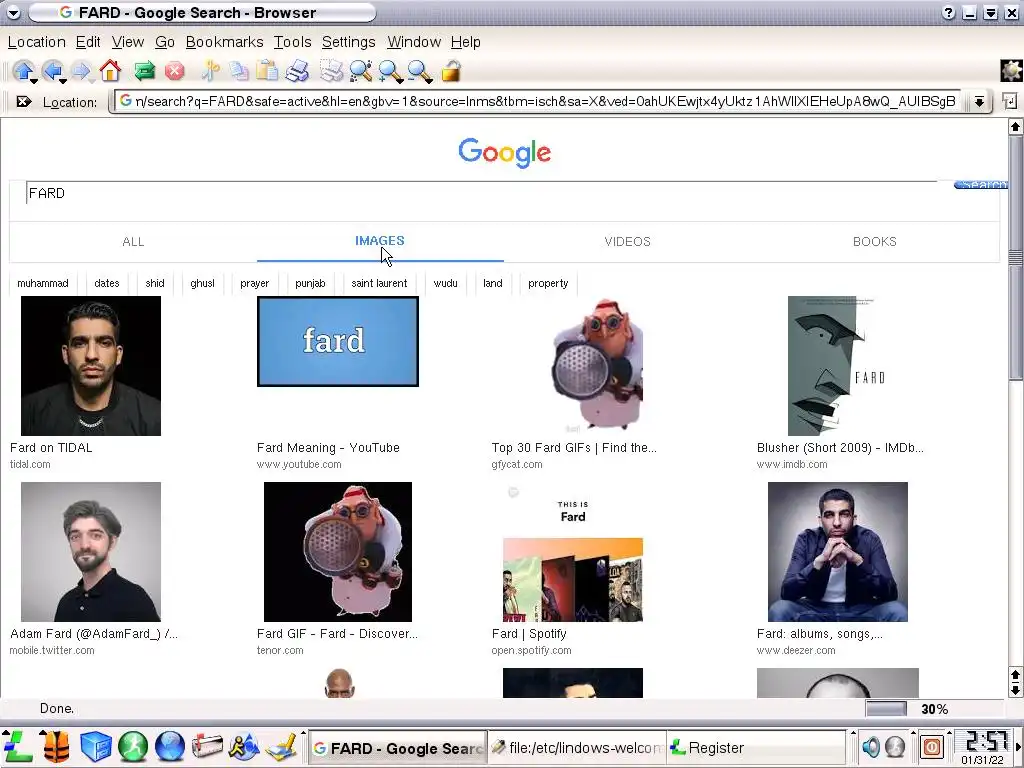1024x768 pixels.
Task: Open the Bookmarks menu
Action: 225,42
